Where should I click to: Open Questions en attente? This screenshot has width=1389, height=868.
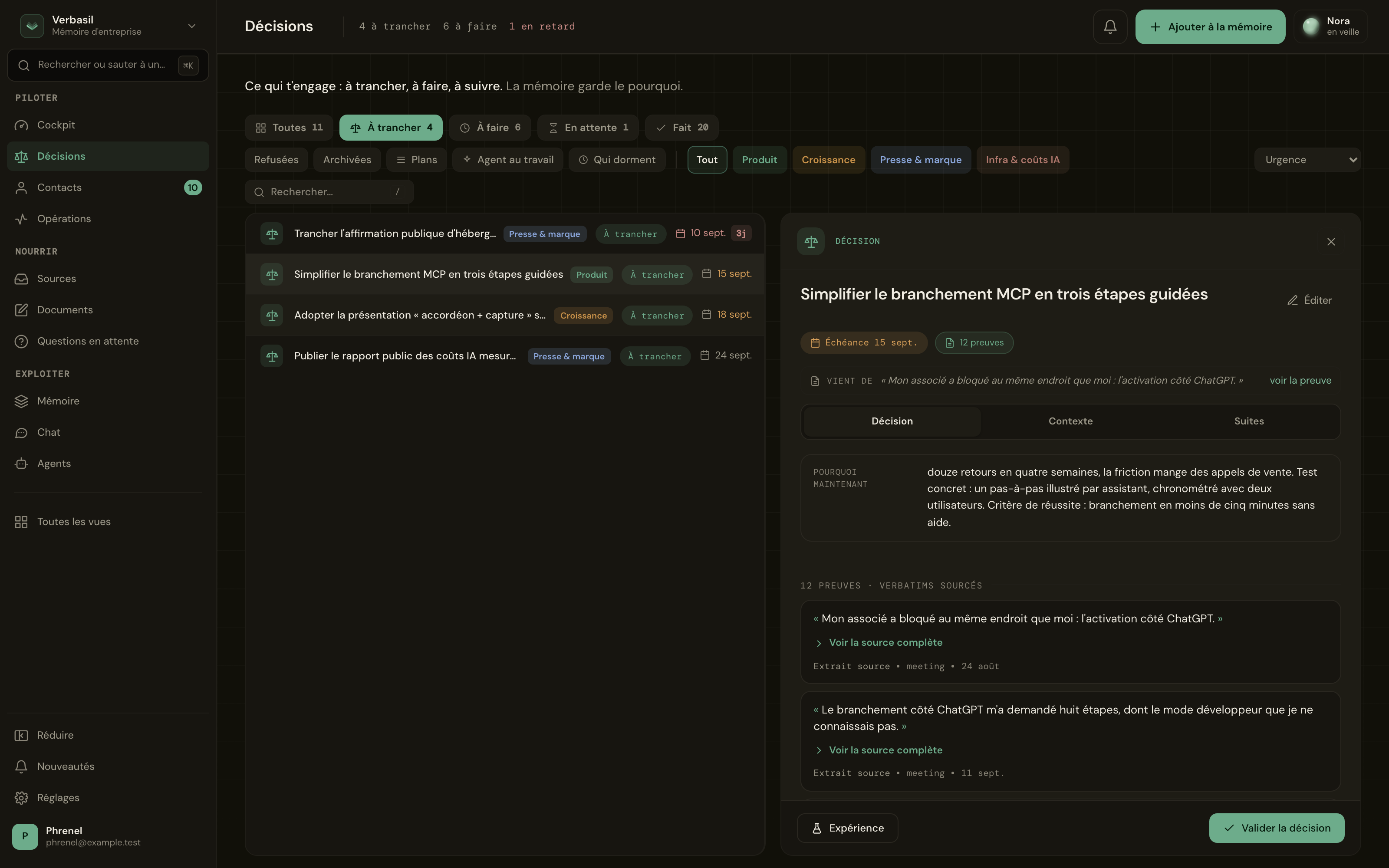pyautogui.click(x=108, y=341)
